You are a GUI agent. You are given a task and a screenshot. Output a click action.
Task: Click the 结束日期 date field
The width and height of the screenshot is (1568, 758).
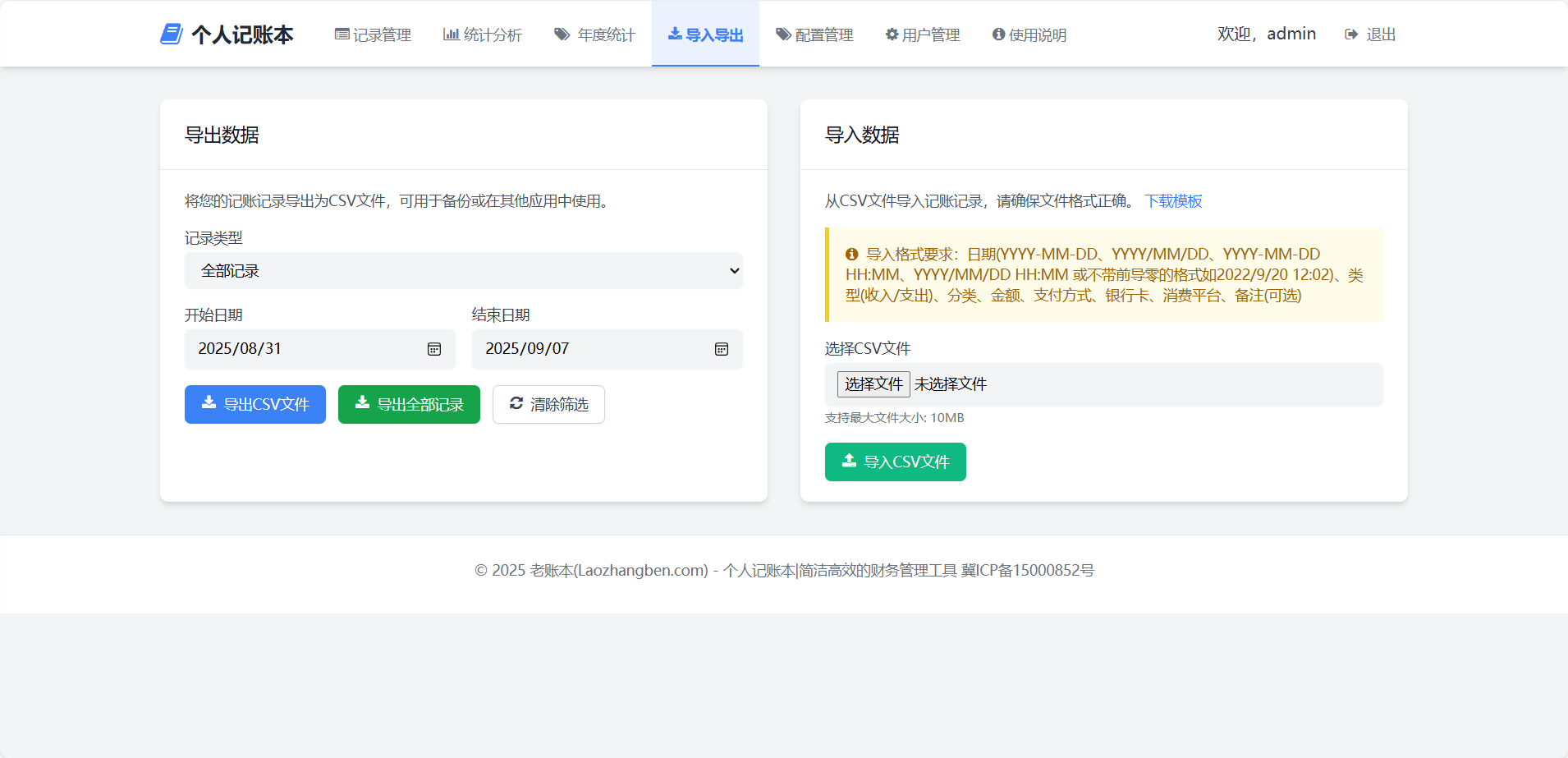click(591, 349)
